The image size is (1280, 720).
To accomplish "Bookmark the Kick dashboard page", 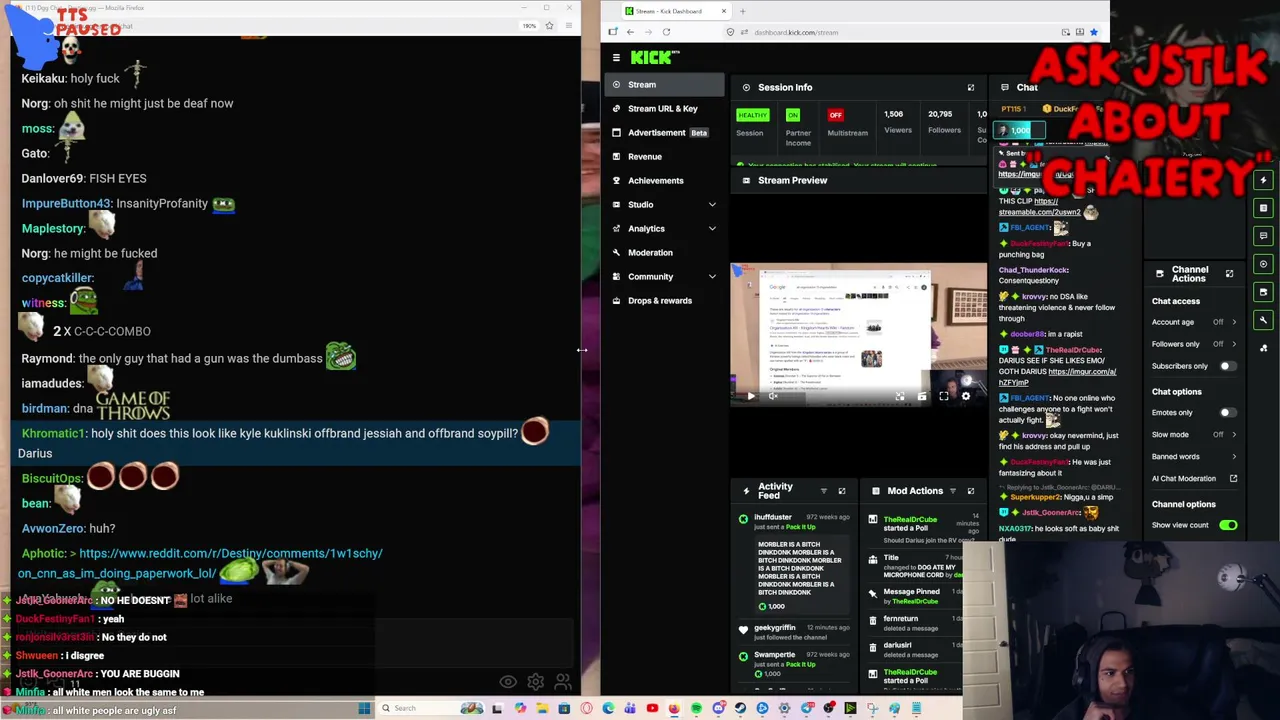I will (x=1093, y=32).
